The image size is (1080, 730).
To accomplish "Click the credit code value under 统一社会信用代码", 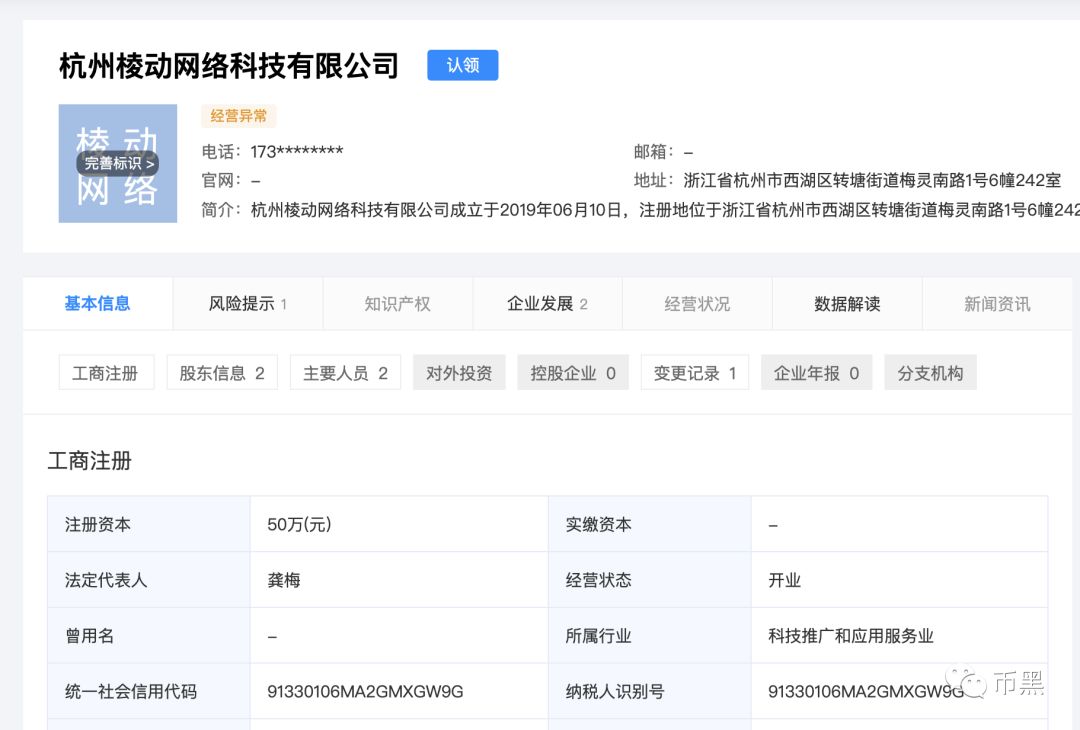I will tap(365, 691).
